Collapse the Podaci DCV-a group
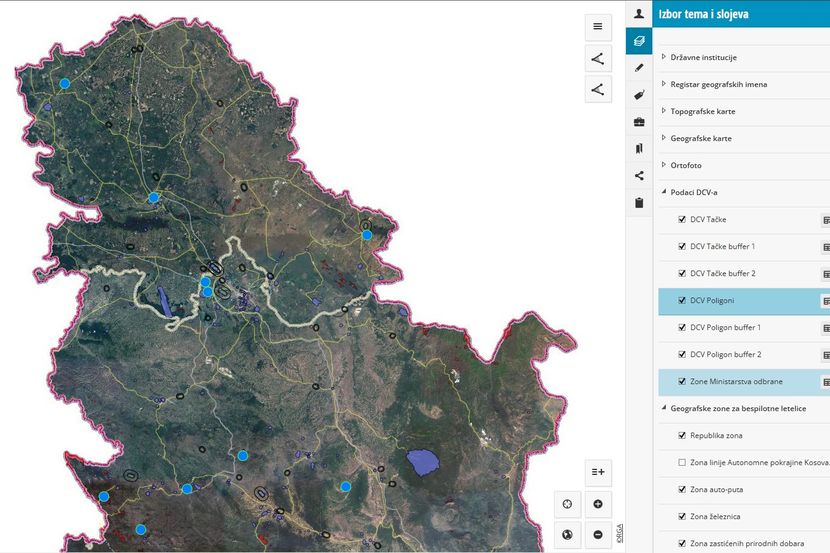This screenshot has width=830, height=553. [x=663, y=192]
